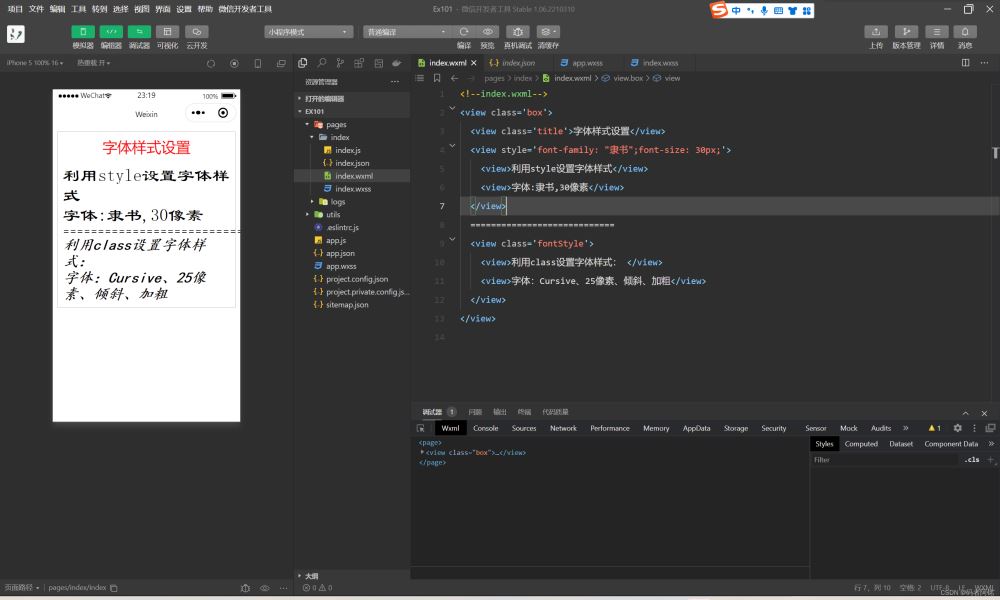1000x600 pixels.
Task: Open the 工具 menu in menu bar
Action: coord(78,8)
